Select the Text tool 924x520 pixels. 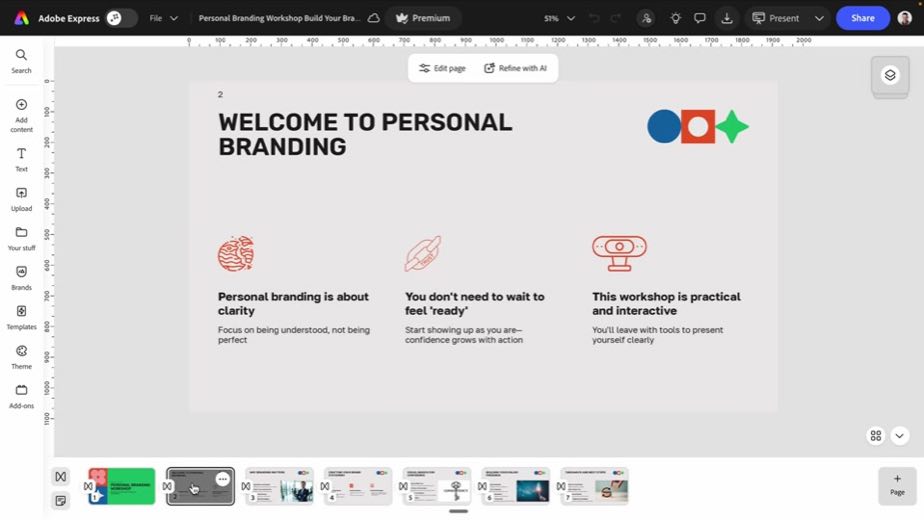point(21,160)
